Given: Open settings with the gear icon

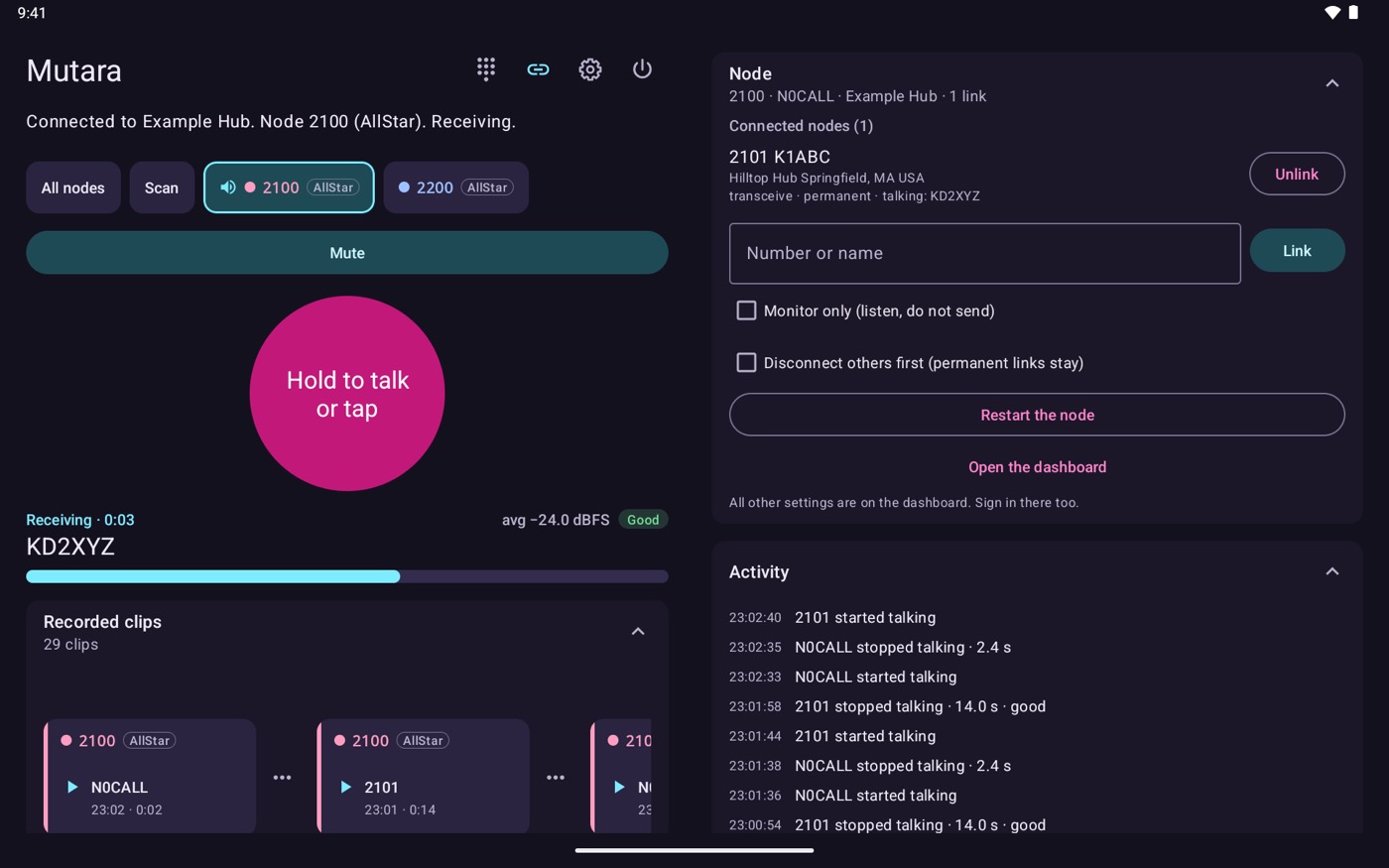Looking at the screenshot, I should click(590, 69).
